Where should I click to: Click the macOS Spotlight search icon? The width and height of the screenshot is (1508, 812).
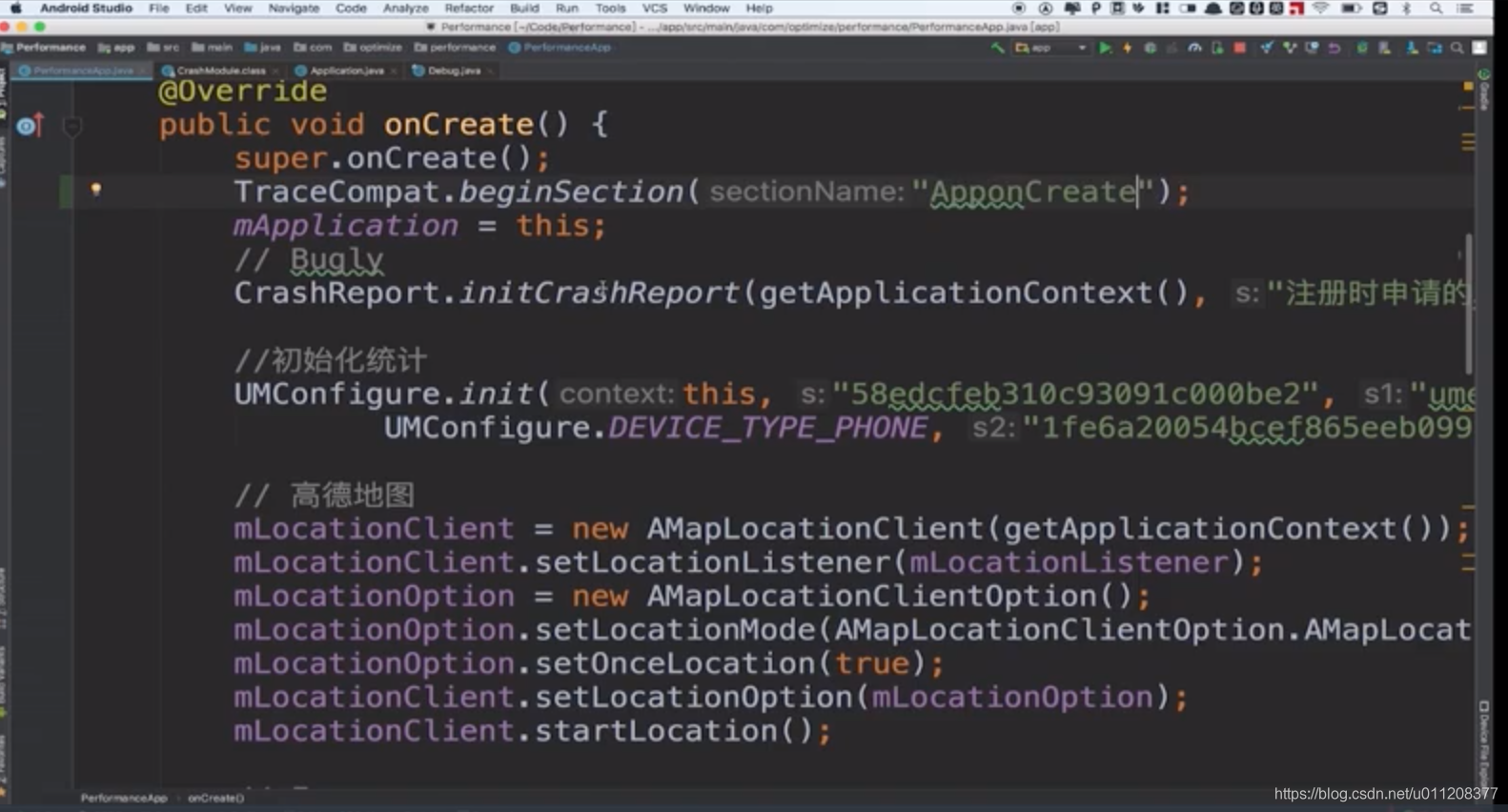[1436, 8]
